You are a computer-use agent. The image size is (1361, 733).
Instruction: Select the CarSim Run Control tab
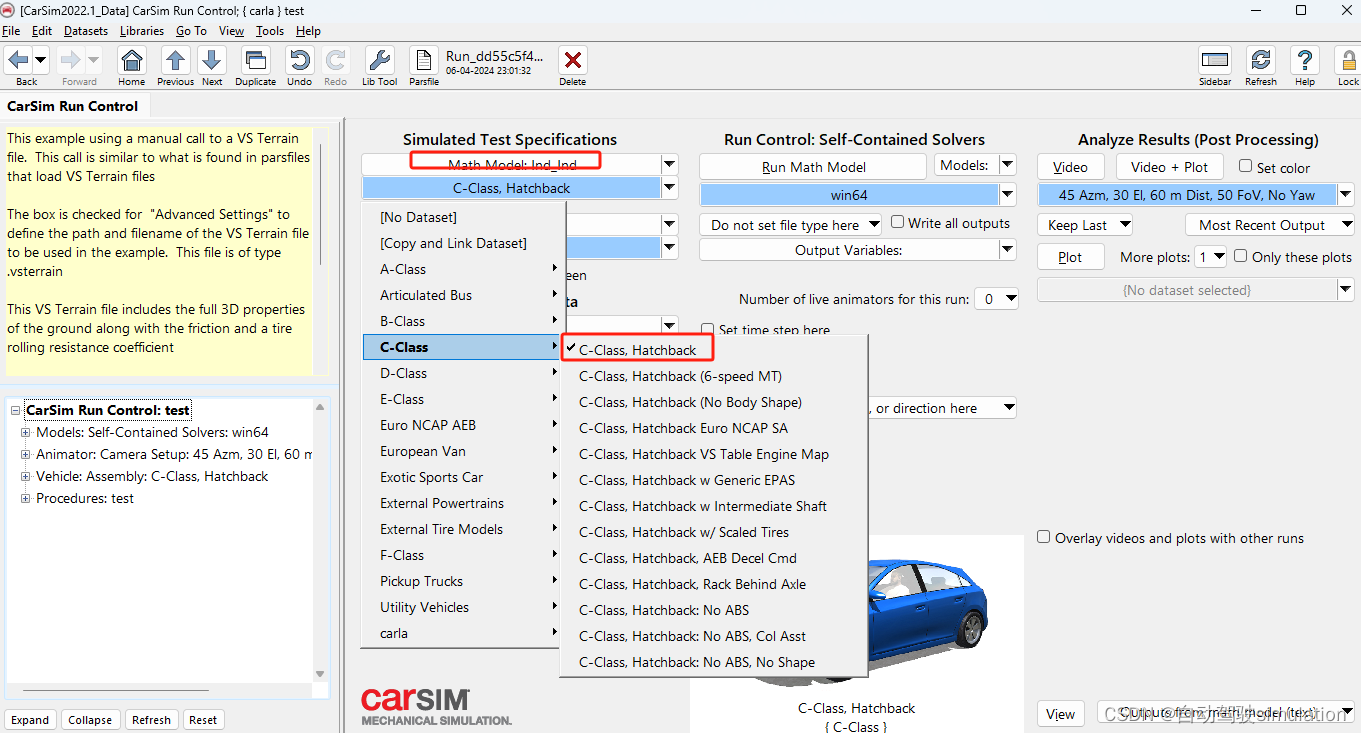(x=73, y=106)
